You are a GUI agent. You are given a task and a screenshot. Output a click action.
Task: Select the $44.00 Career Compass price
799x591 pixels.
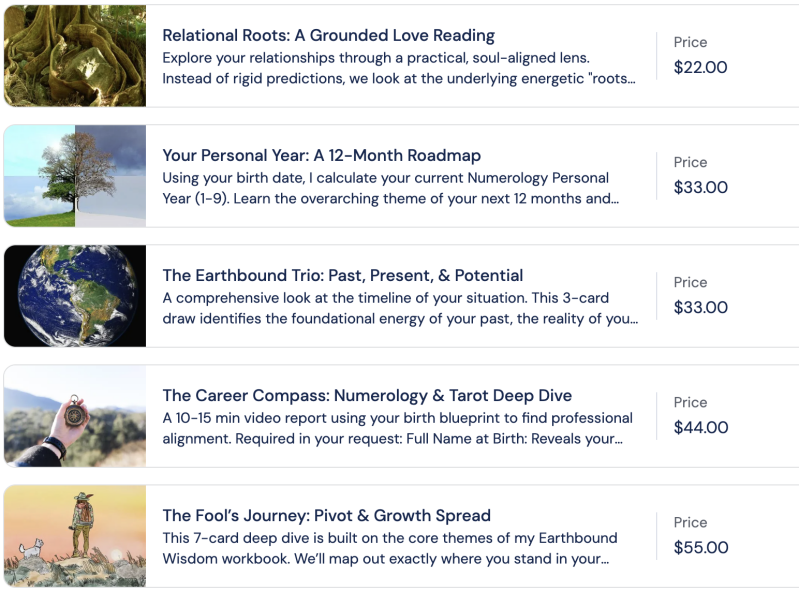click(700, 428)
